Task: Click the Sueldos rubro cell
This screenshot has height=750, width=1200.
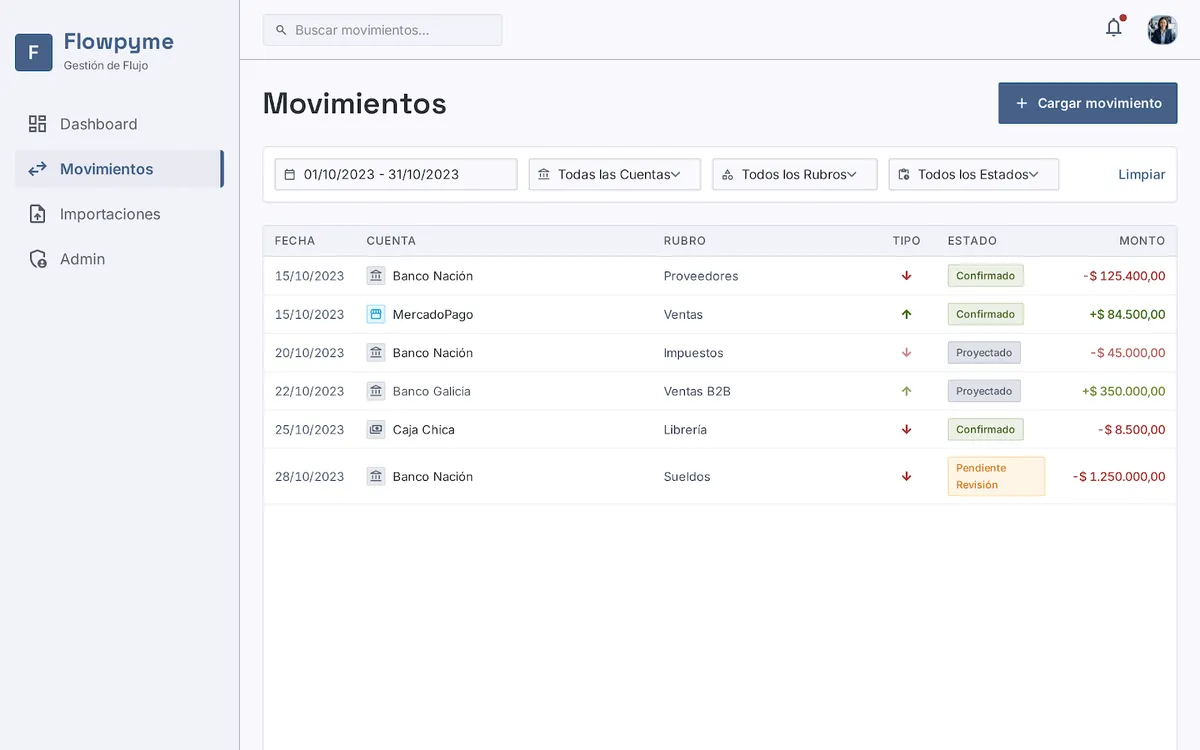Action: click(687, 477)
